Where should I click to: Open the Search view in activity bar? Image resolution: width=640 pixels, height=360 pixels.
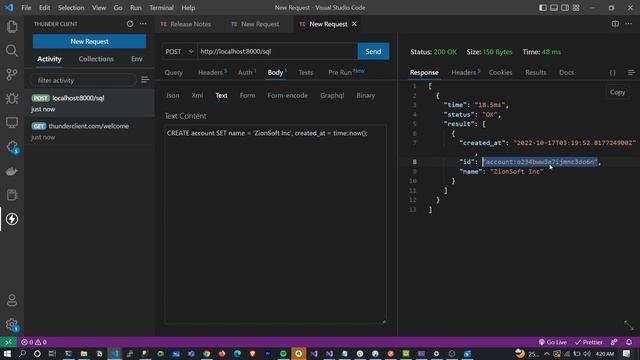(x=12, y=51)
